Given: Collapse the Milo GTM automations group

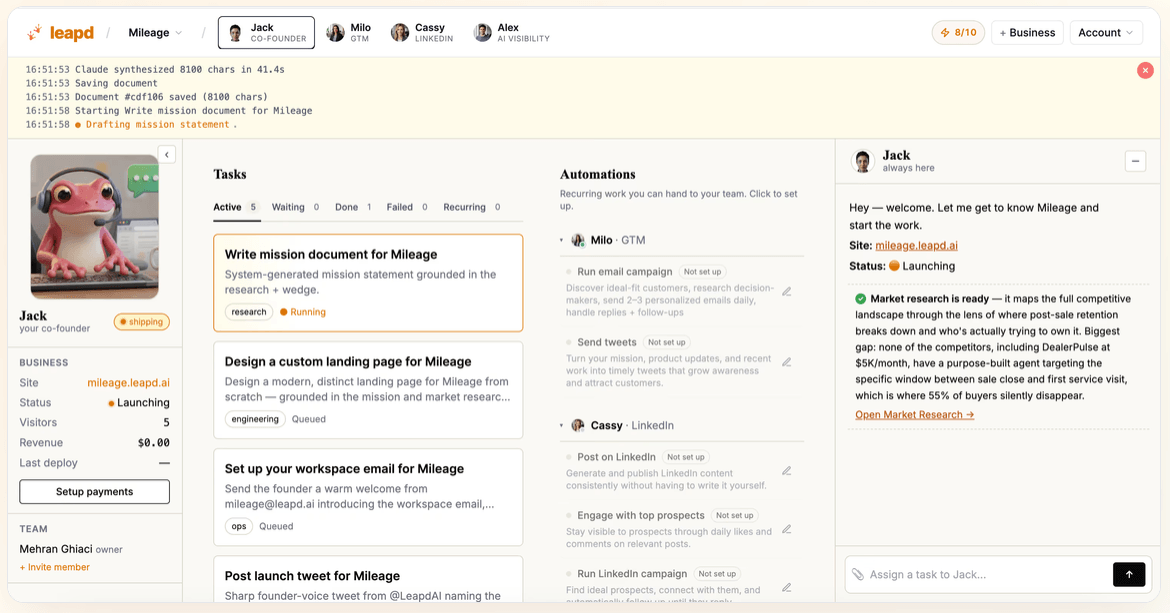Looking at the screenshot, I should click(x=561, y=240).
